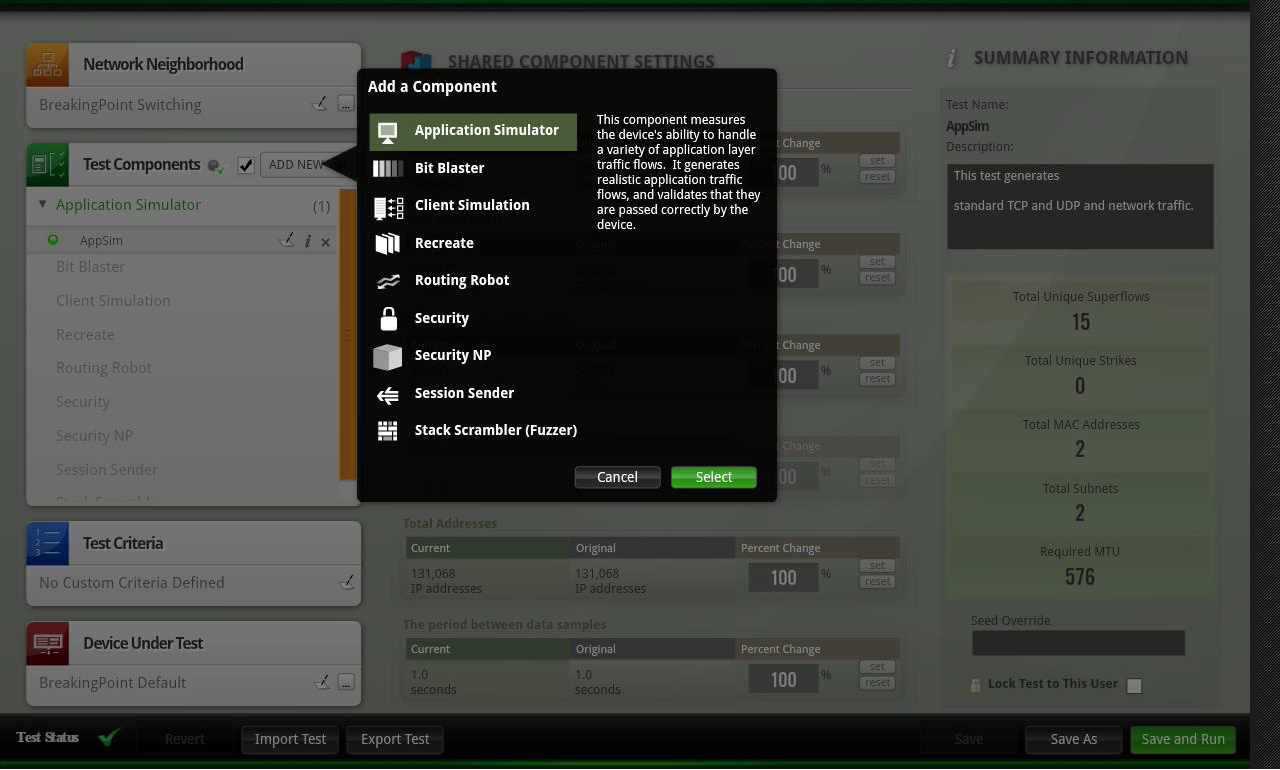Click the green Select button

pyautogui.click(x=713, y=477)
